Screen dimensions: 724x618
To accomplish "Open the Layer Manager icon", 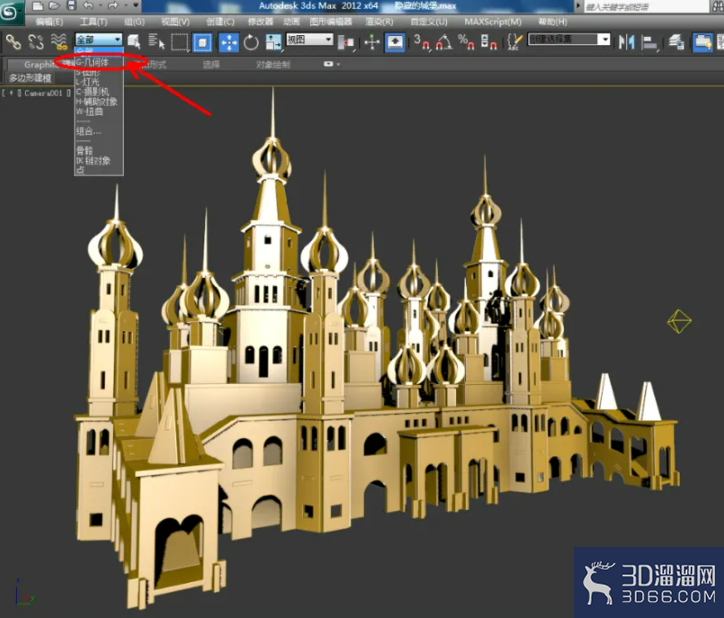I will [x=676, y=42].
